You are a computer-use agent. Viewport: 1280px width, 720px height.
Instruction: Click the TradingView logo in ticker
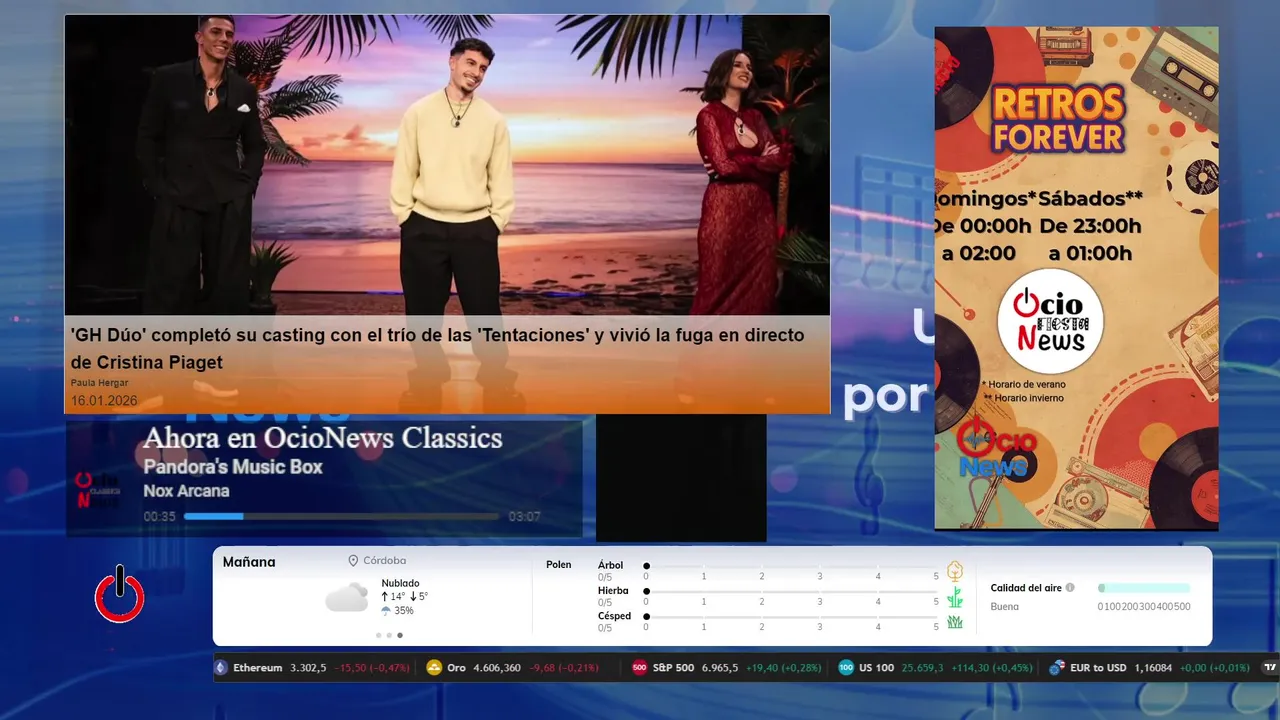1271,667
